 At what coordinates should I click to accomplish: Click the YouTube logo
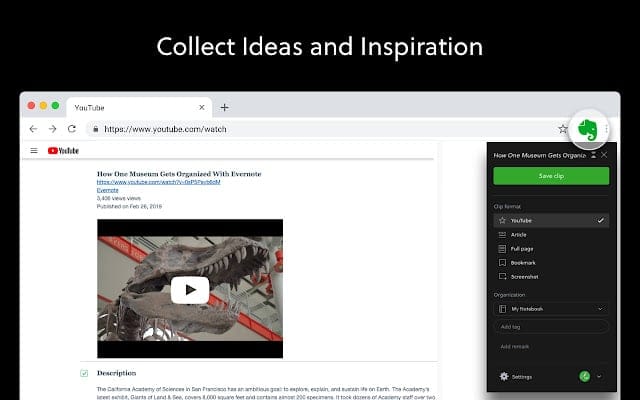[x=63, y=151]
